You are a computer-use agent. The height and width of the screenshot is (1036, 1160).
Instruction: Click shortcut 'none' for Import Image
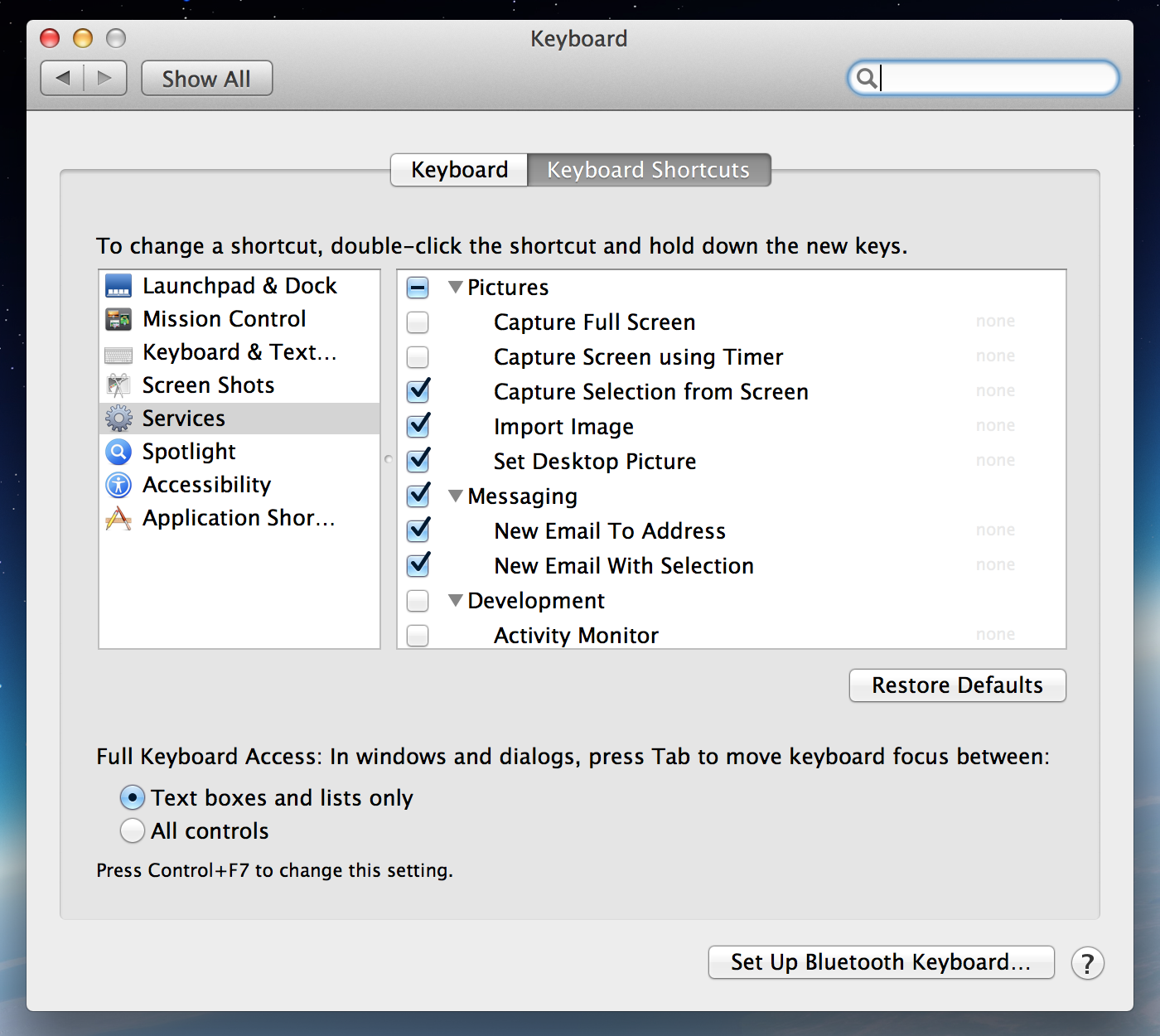995,425
